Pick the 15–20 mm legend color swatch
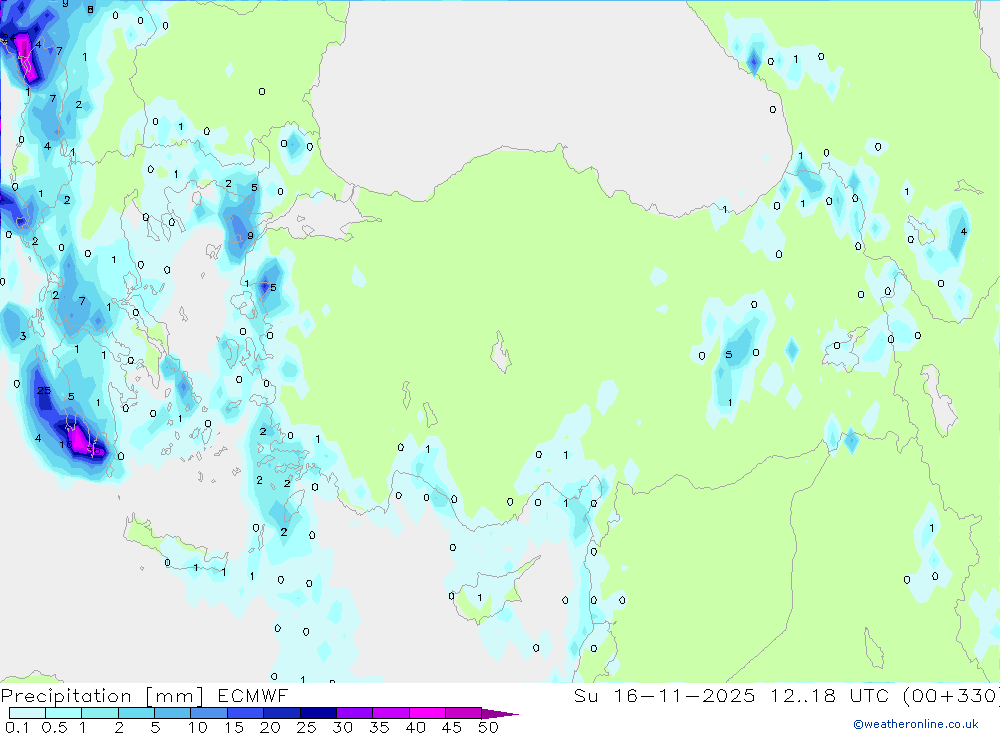This screenshot has width=1000, height=733. (245, 713)
